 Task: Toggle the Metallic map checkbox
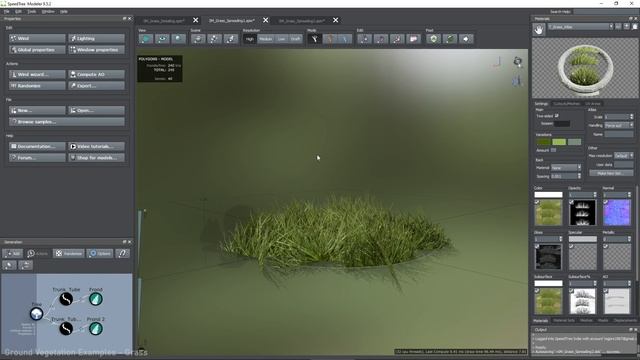pyautogui.click(x=605, y=246)
